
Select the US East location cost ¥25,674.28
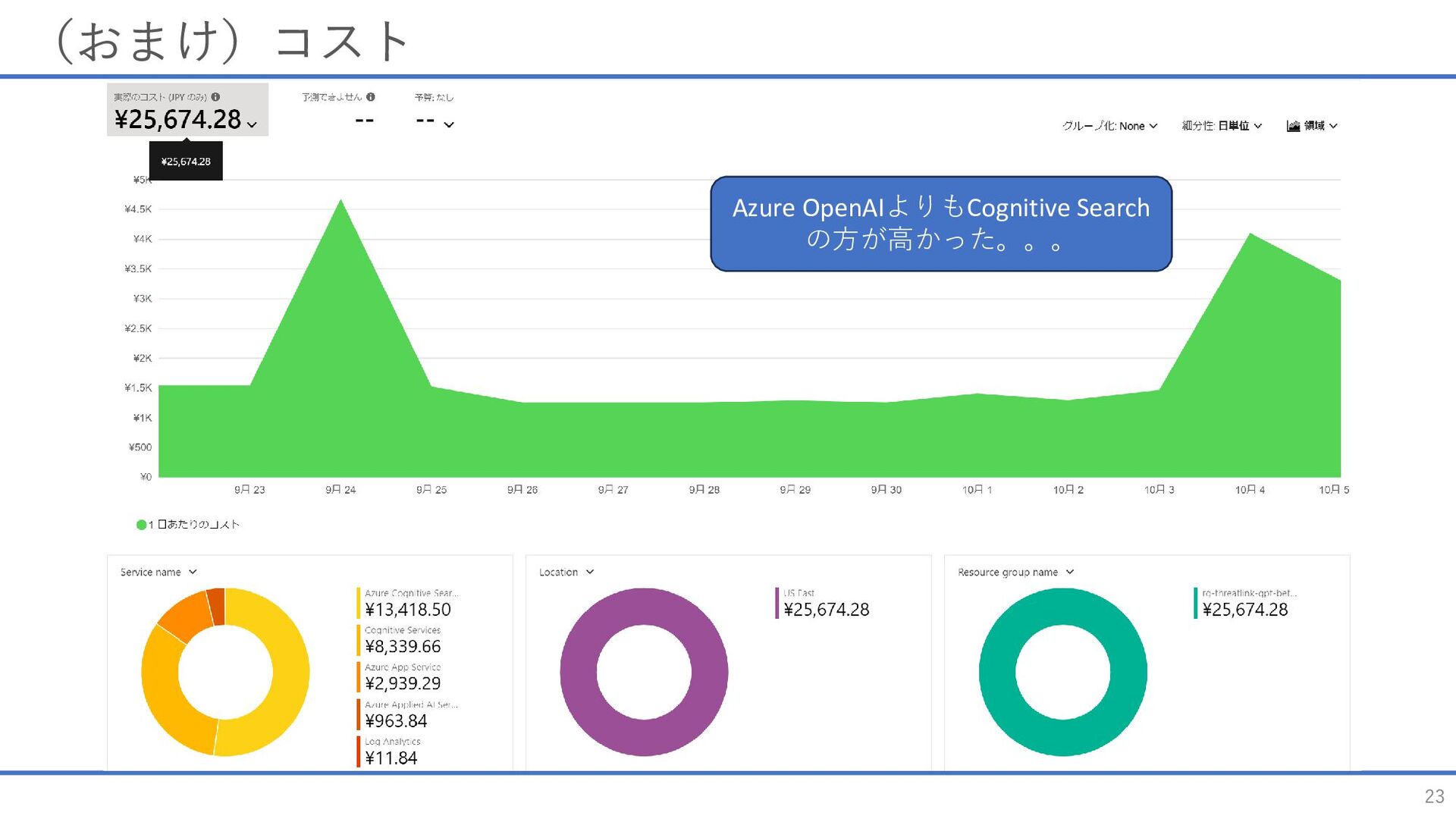pyautogui.click(x=827, y=610)
